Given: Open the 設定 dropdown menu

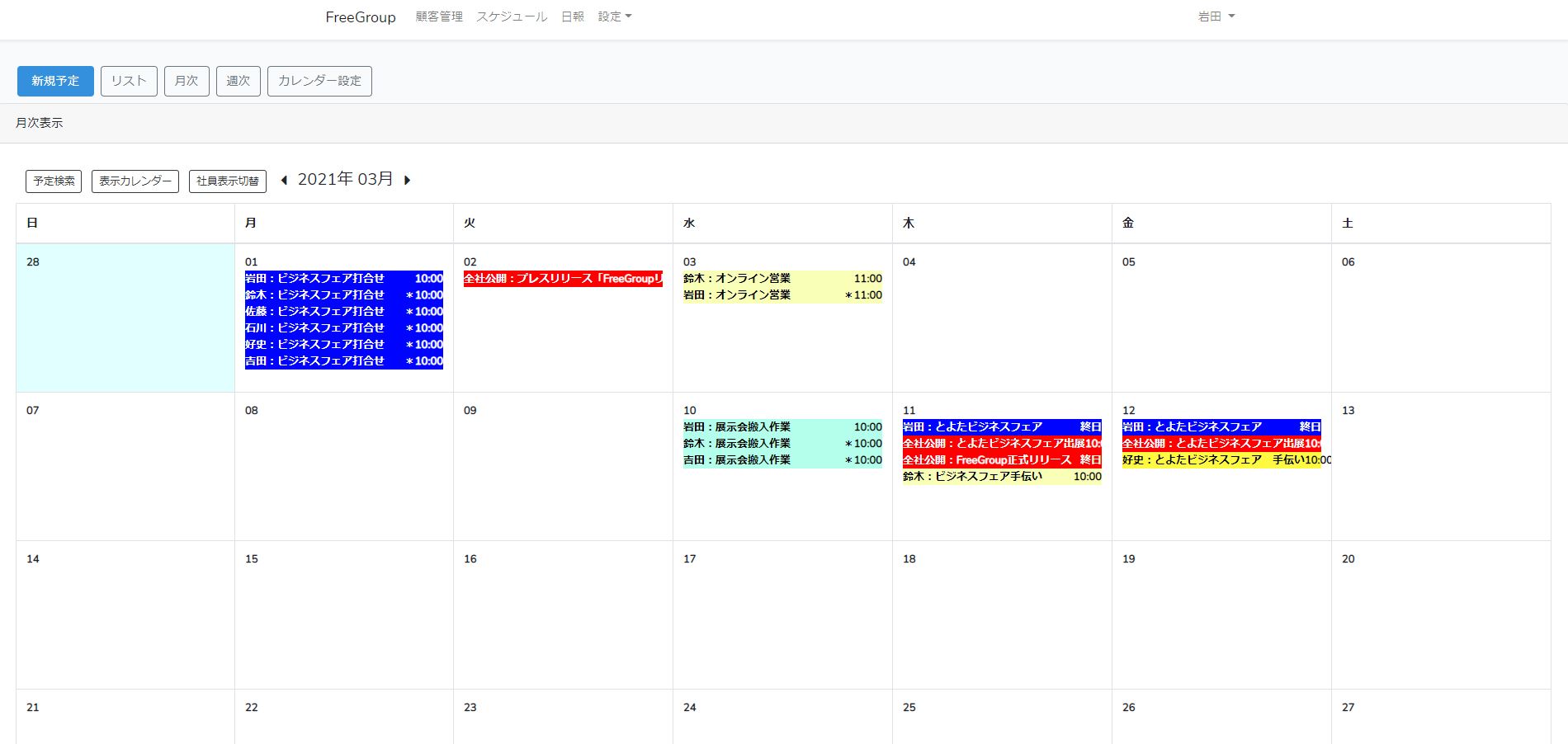Looking at the screenshot, I should click(615, 16).
